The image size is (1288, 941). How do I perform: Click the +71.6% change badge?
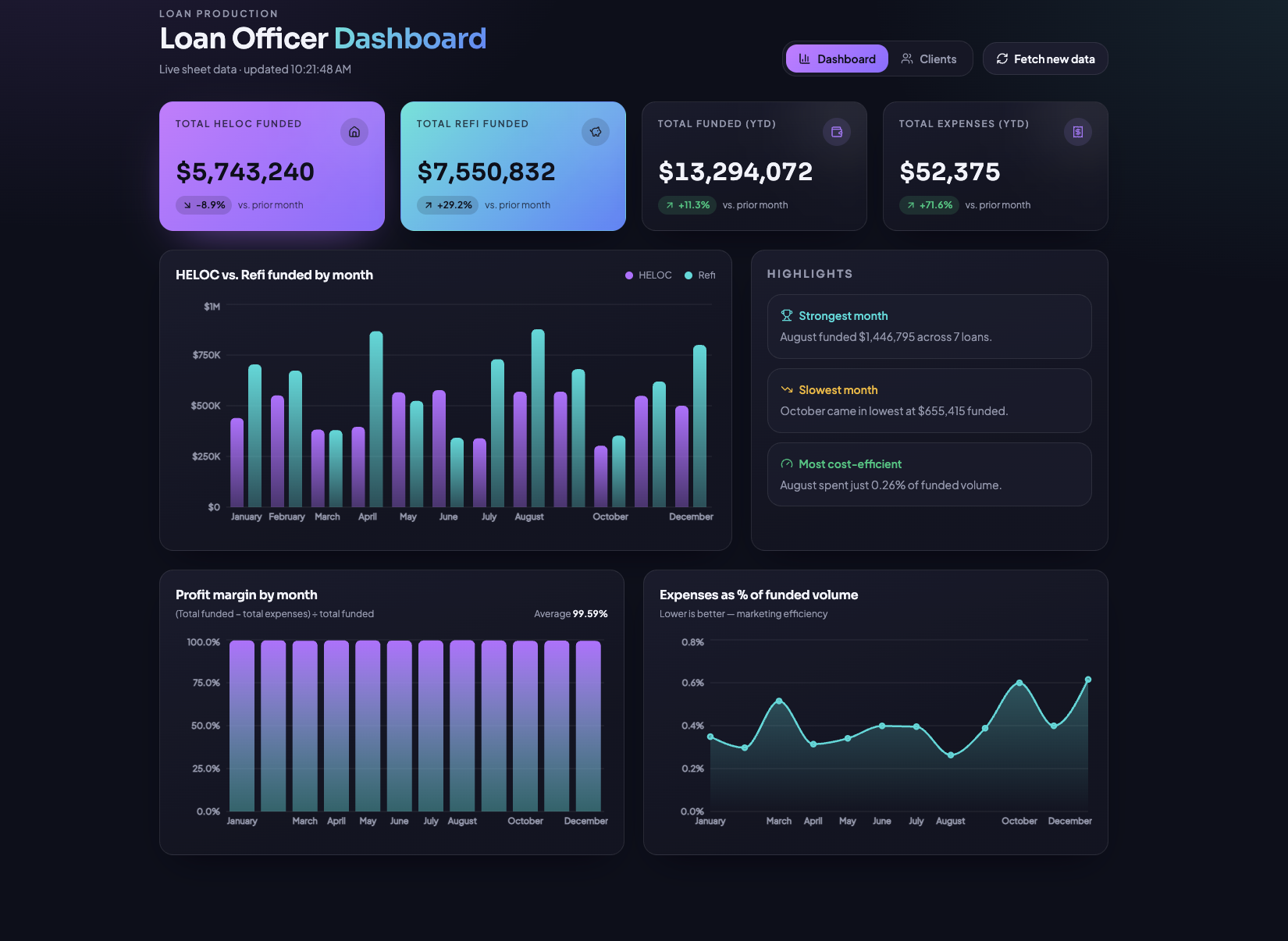929,205
